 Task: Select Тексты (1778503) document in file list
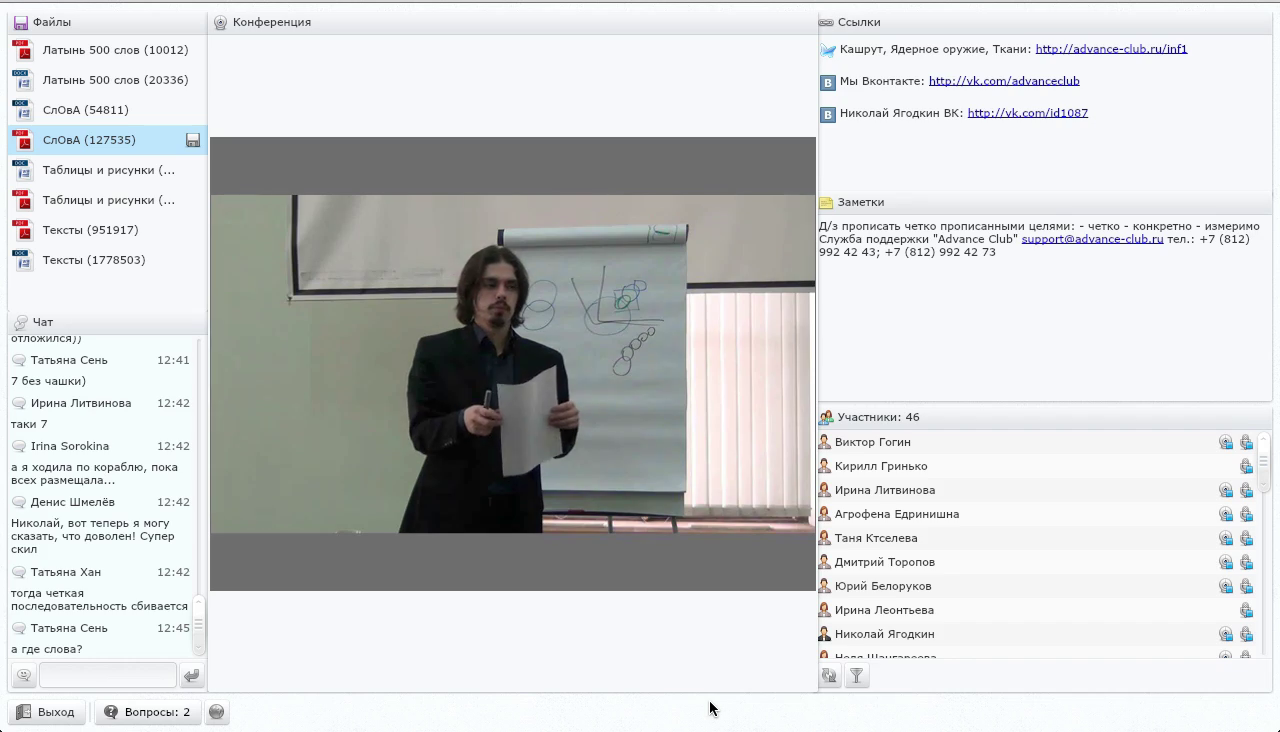click(x=93, y=260)
